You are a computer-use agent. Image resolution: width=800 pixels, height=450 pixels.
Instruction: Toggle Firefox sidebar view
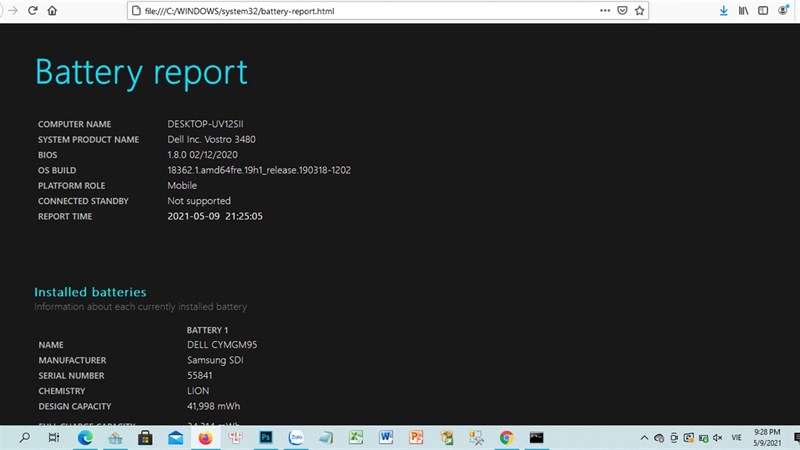(x=763, y=11)
